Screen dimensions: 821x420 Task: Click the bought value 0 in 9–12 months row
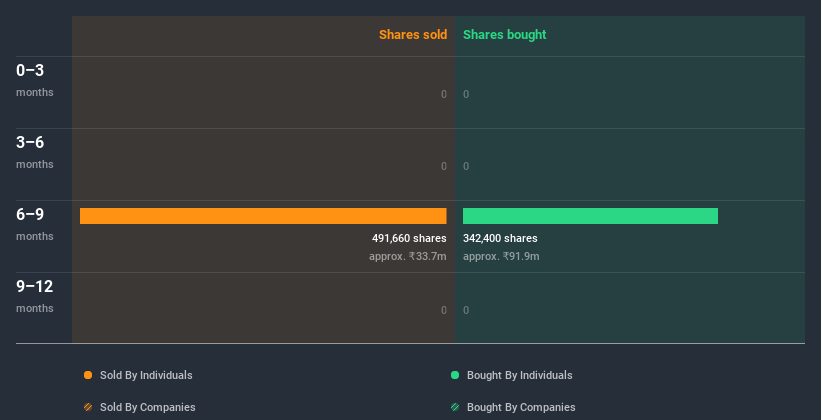(x=466, y=311)
